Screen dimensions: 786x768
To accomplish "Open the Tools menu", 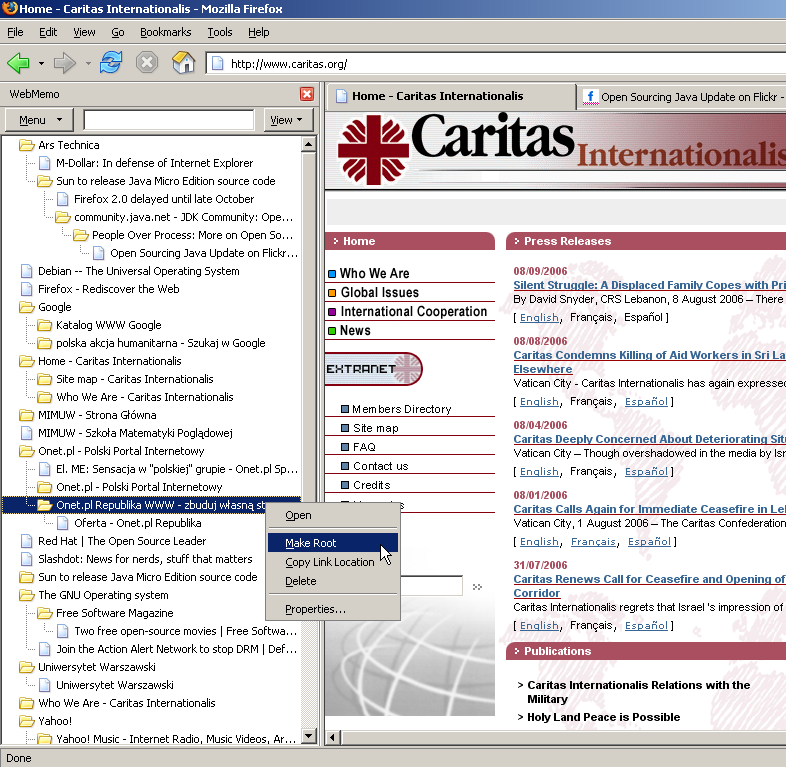I will click(220, 32).
